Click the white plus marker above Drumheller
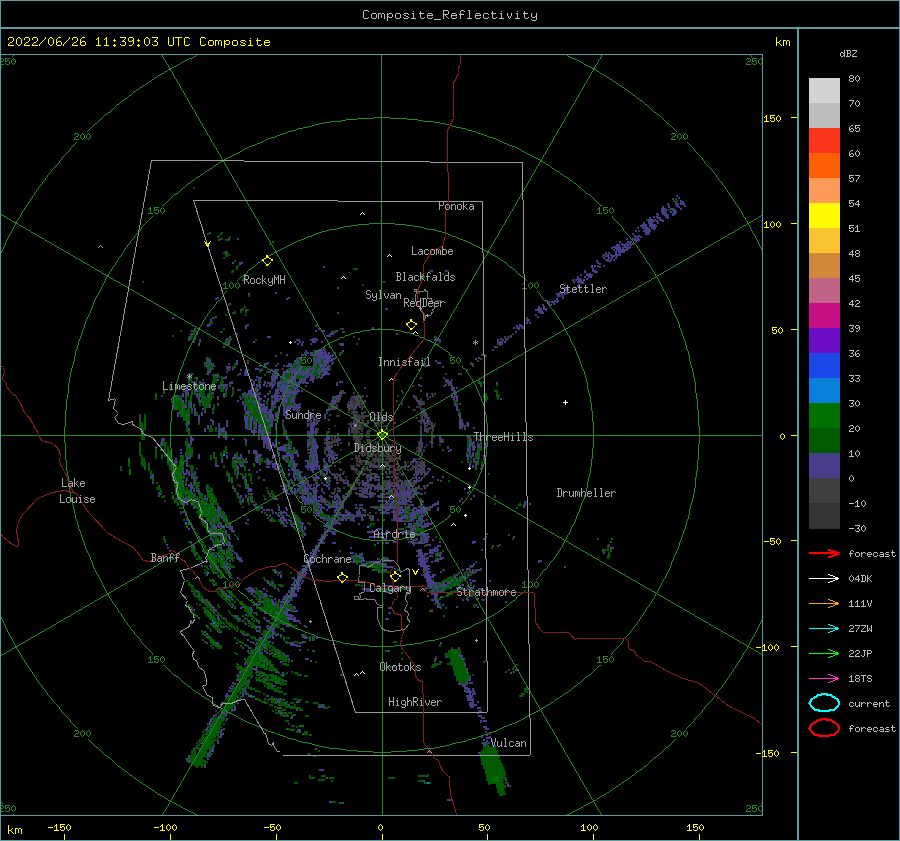 [x=565, y=402]
